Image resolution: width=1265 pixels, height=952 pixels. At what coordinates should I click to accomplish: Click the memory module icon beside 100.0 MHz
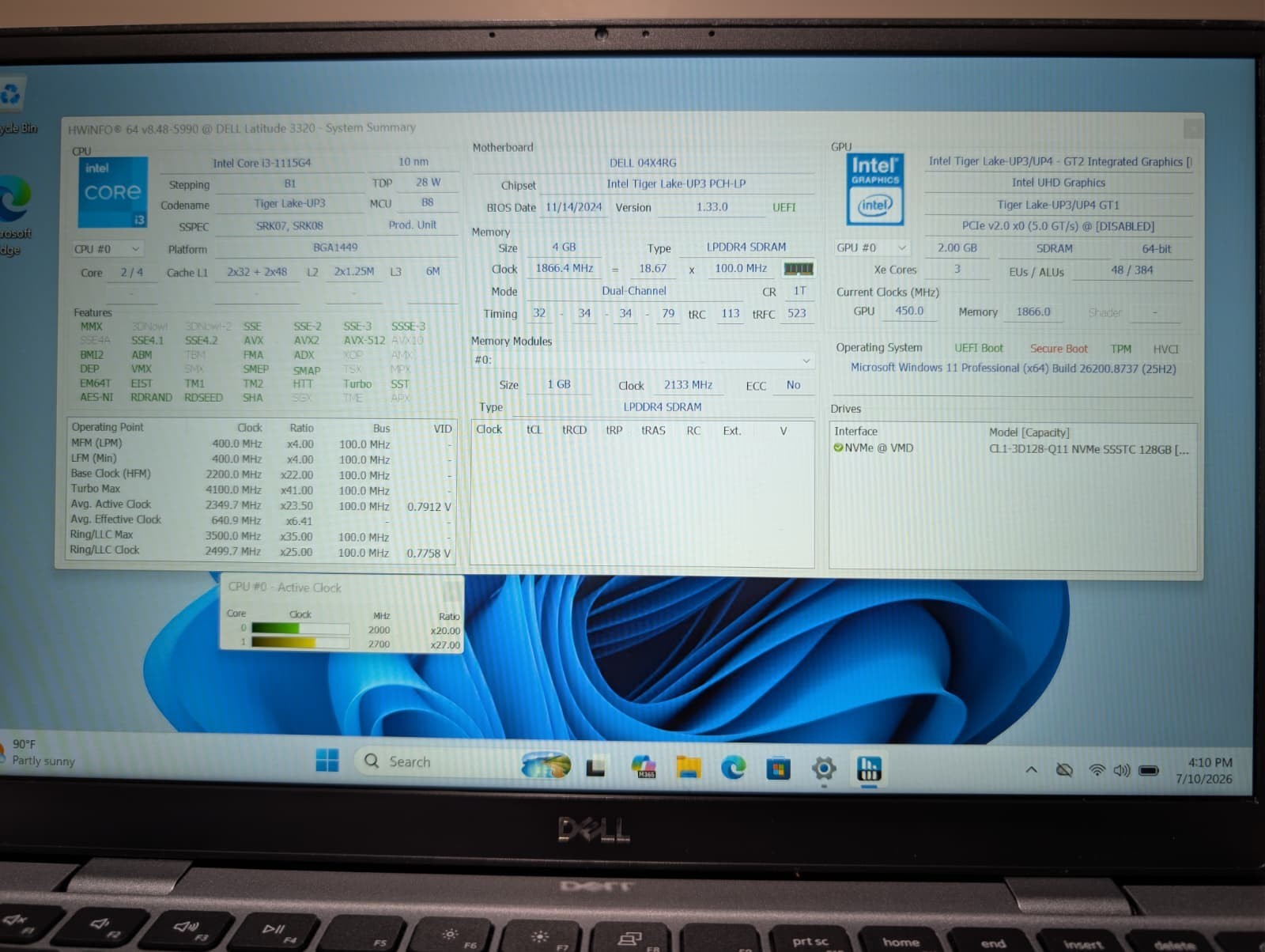(798, 269)
